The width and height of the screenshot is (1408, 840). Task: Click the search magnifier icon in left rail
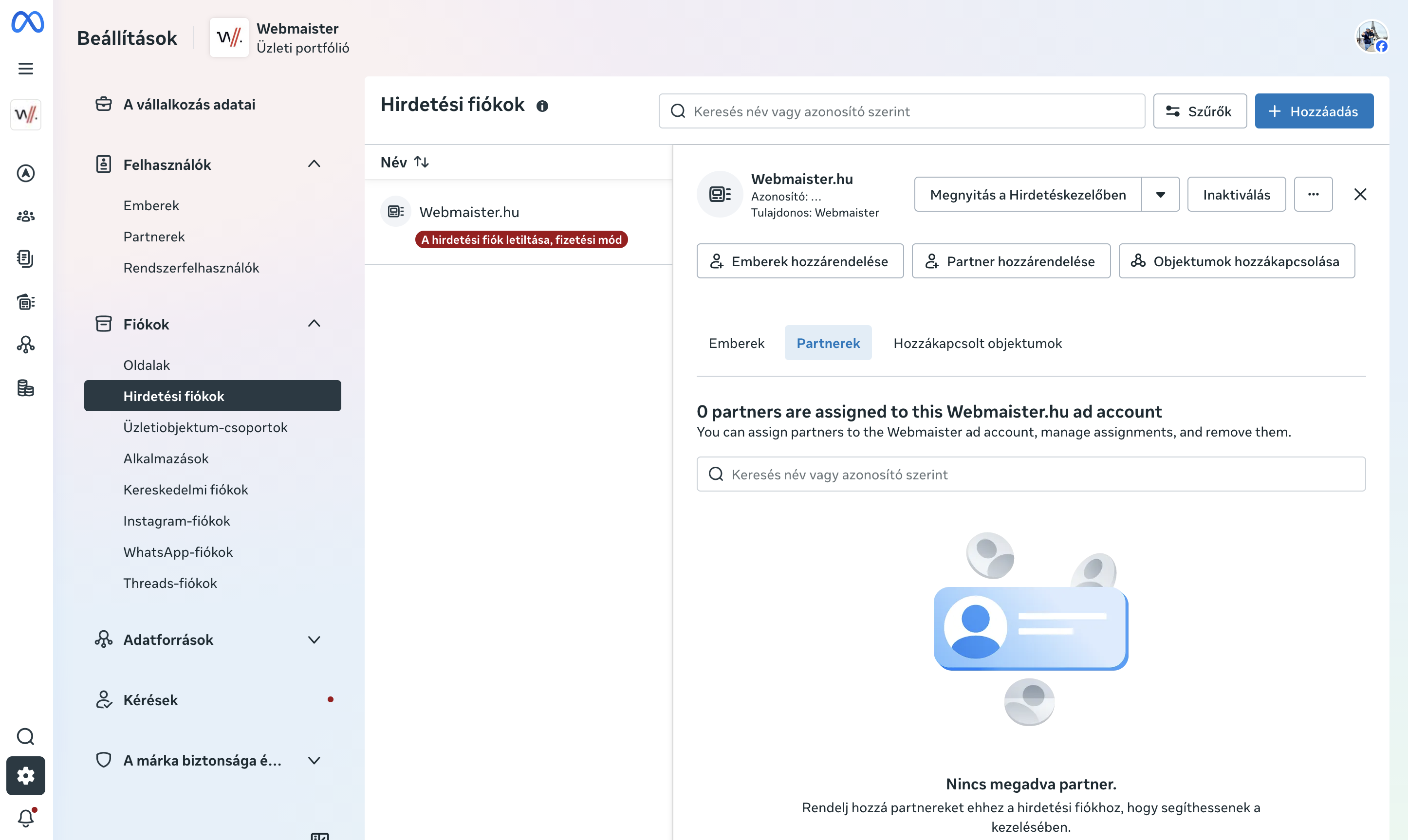pos(25,736)
